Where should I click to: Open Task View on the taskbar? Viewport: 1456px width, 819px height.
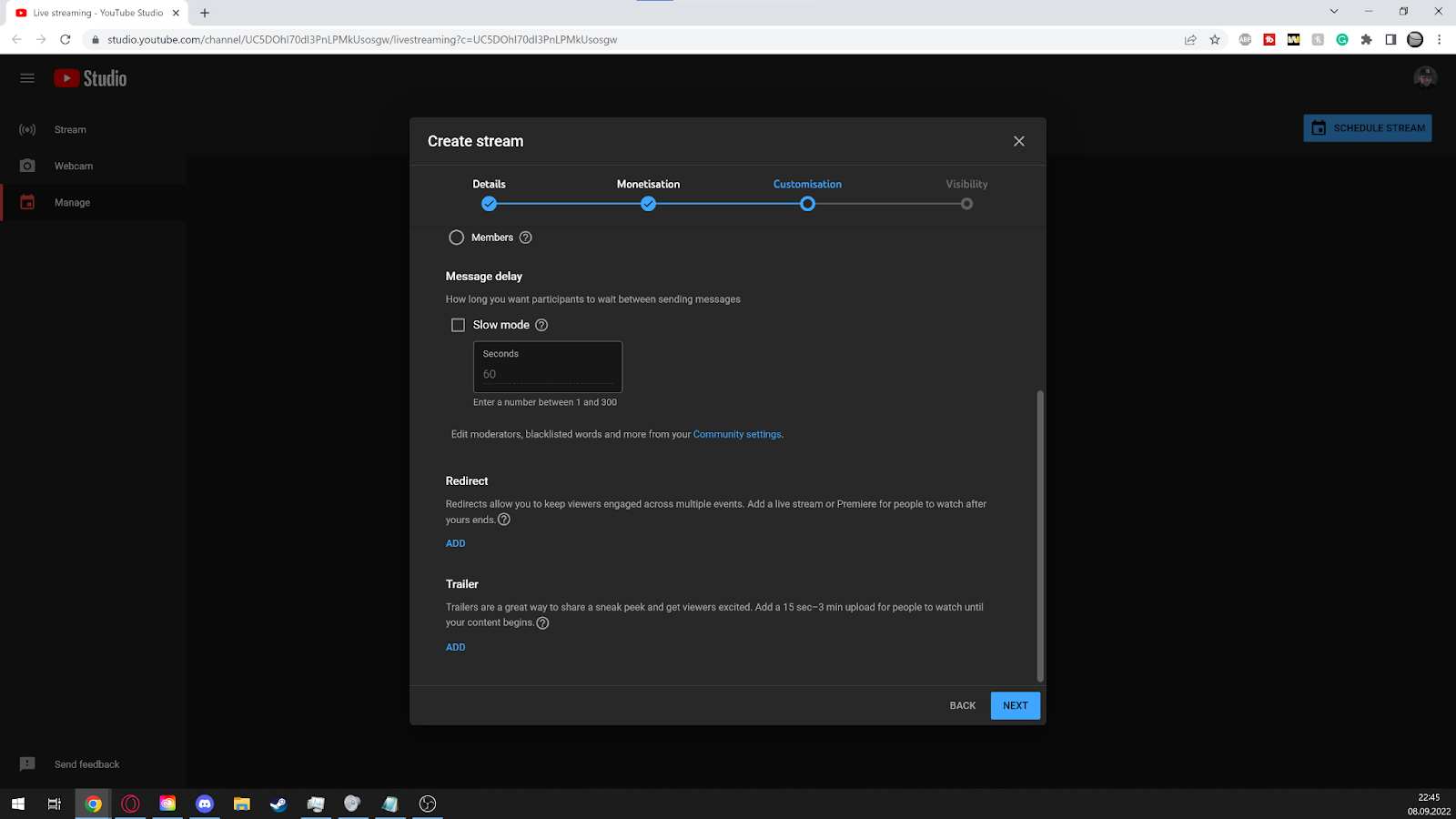55,804
